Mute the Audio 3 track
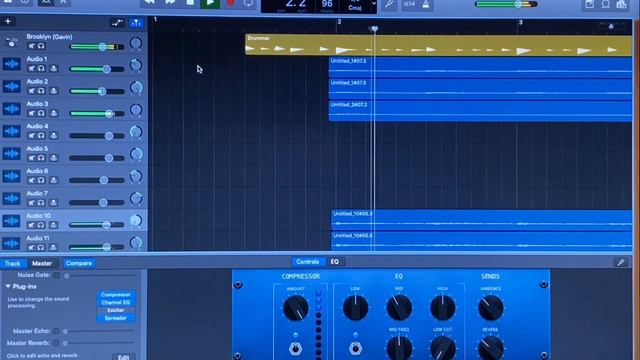 tap(31, 113)
